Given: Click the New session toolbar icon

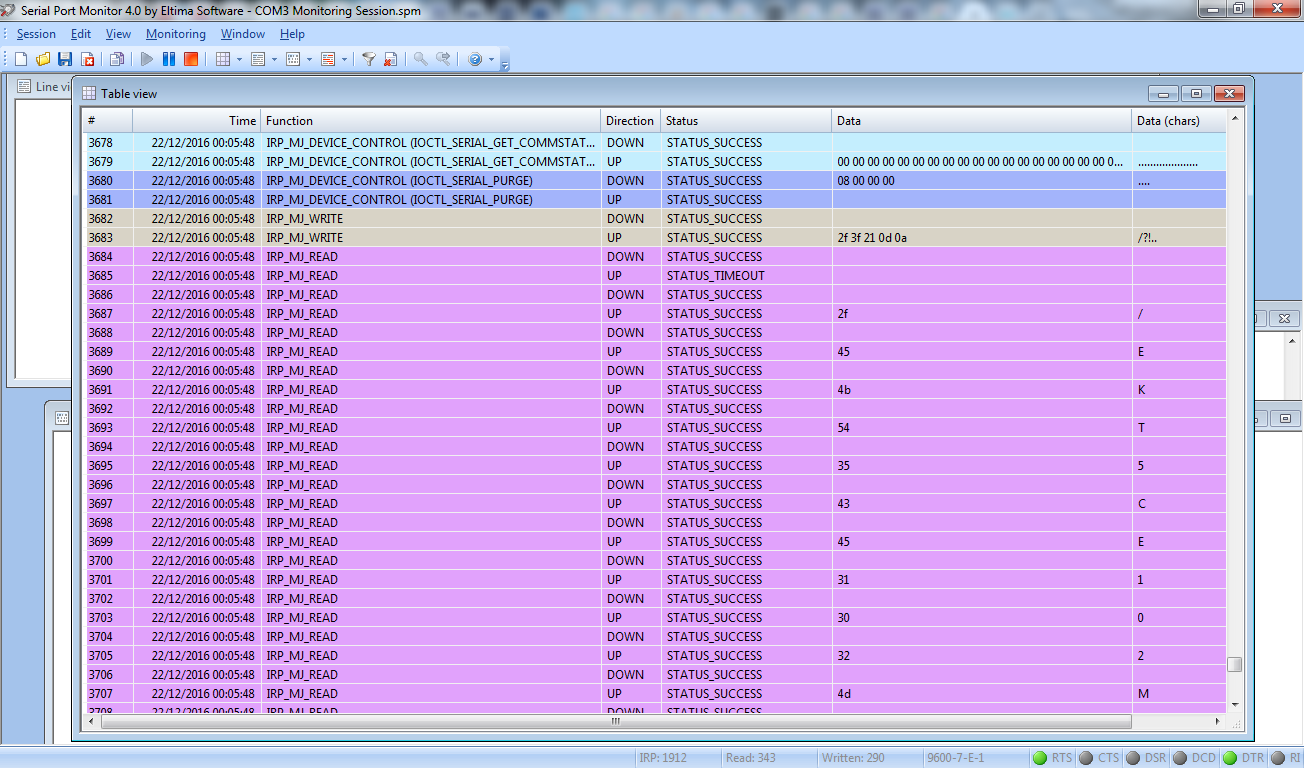Looking at the screenshot, I should click(x=21, y=60).
